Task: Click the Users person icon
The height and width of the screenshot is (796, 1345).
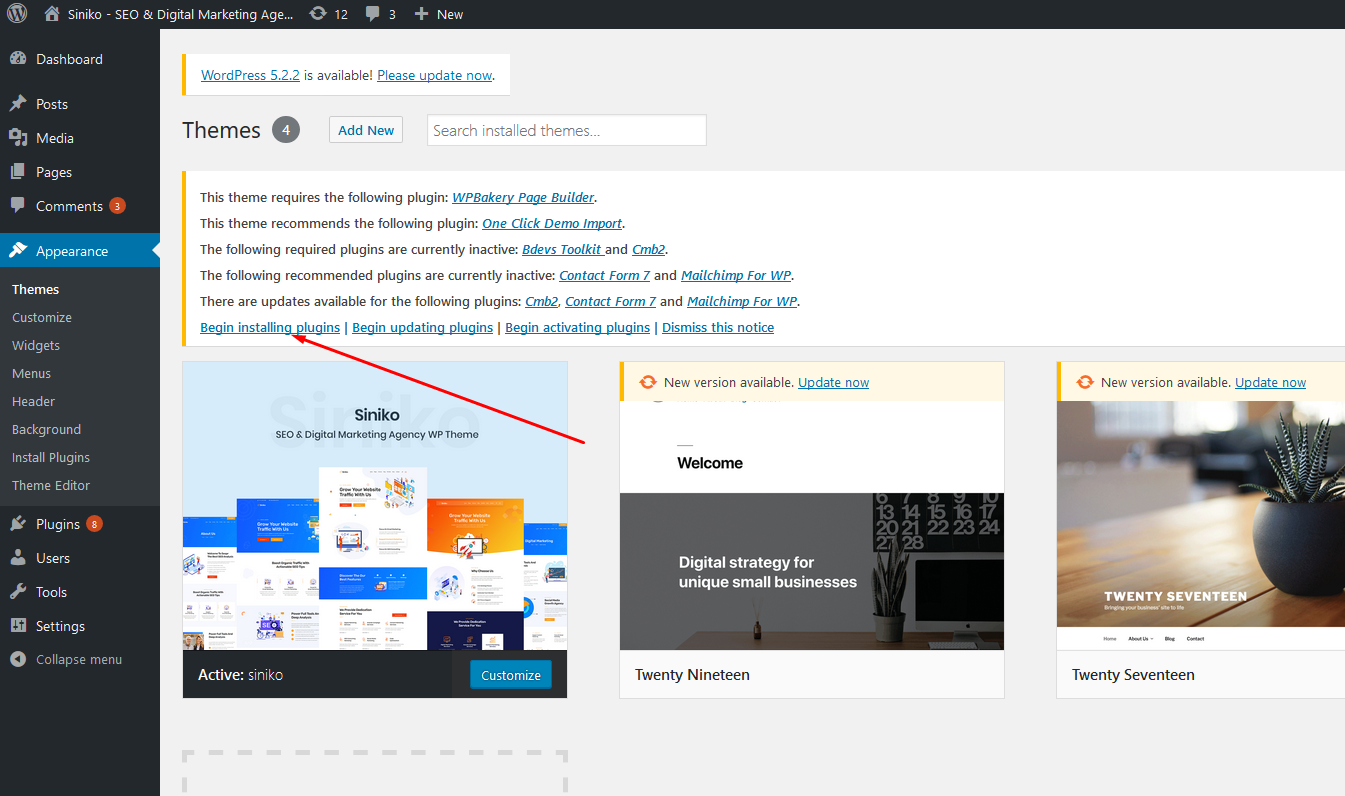Action: click(x=18, y=558)
